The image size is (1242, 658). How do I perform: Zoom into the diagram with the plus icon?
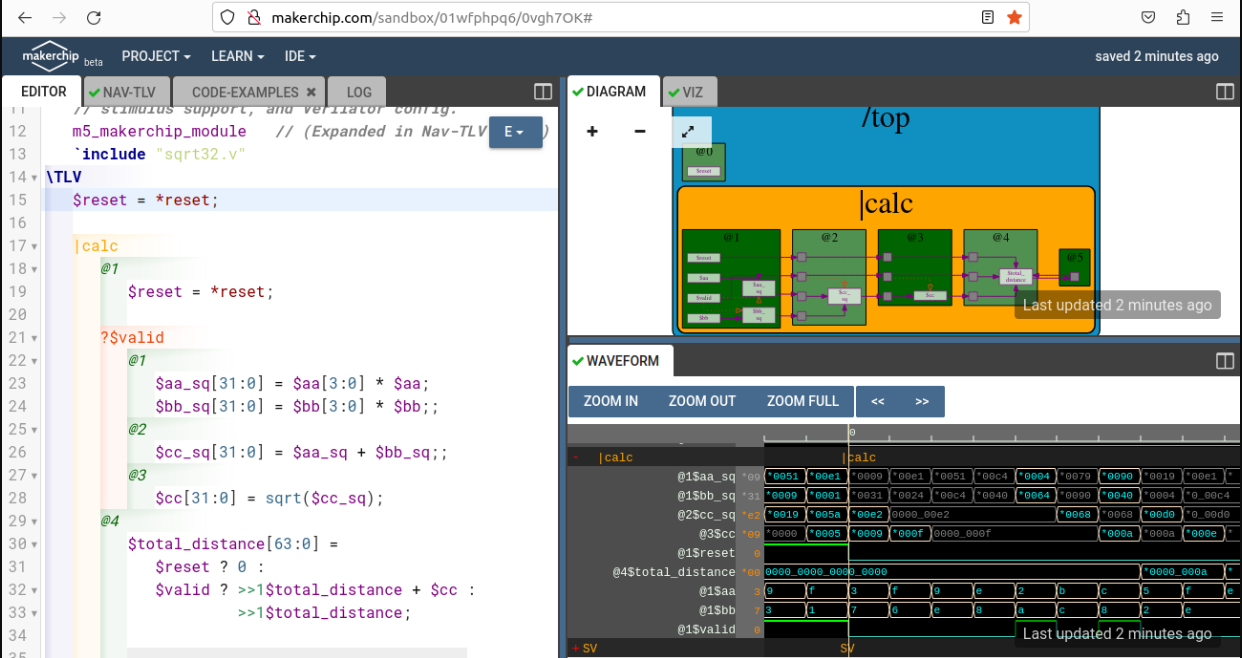pos(592,131)
